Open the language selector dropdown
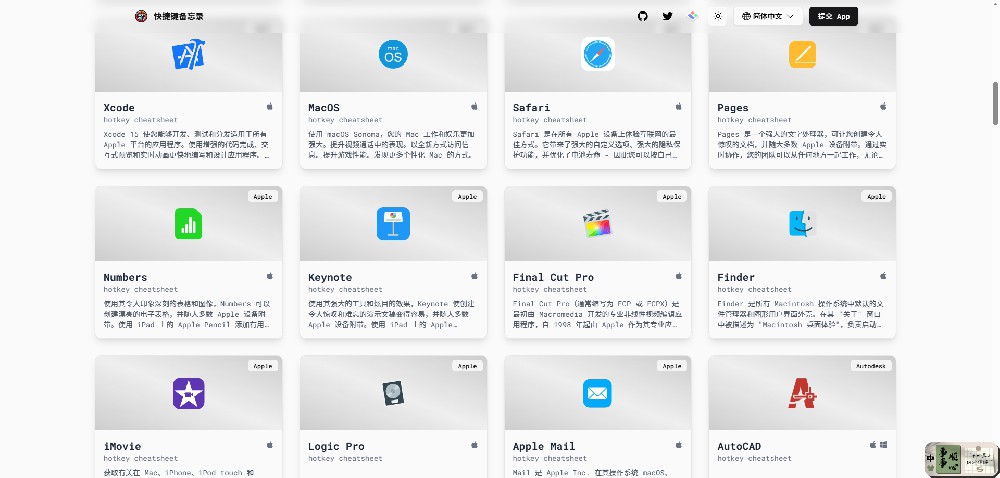 pos(768,16)
